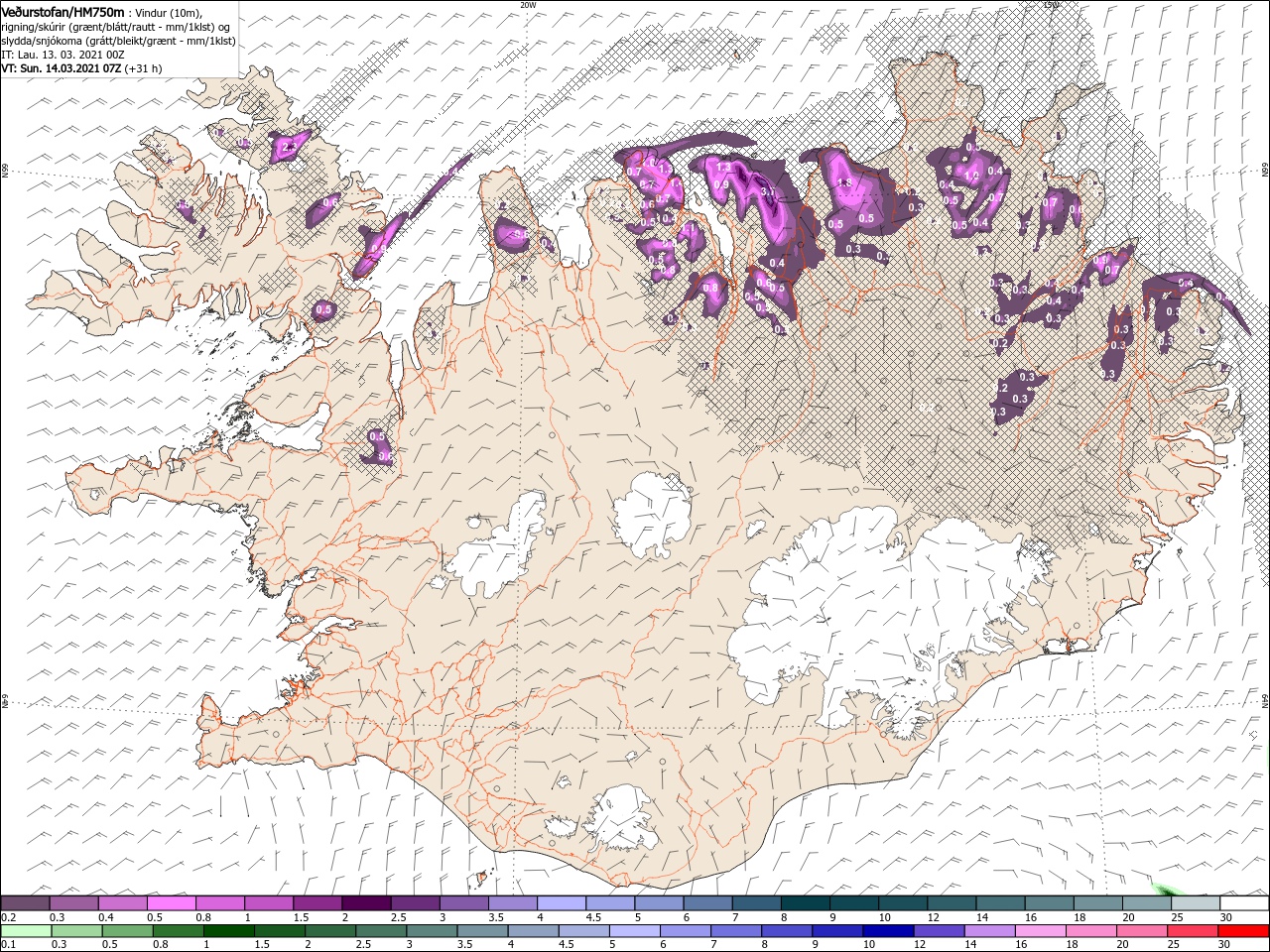The image size is (1270, 952).
Task: Click the 'slydda/snjókoma' legend description line
Action: click(x=118, y=41)
